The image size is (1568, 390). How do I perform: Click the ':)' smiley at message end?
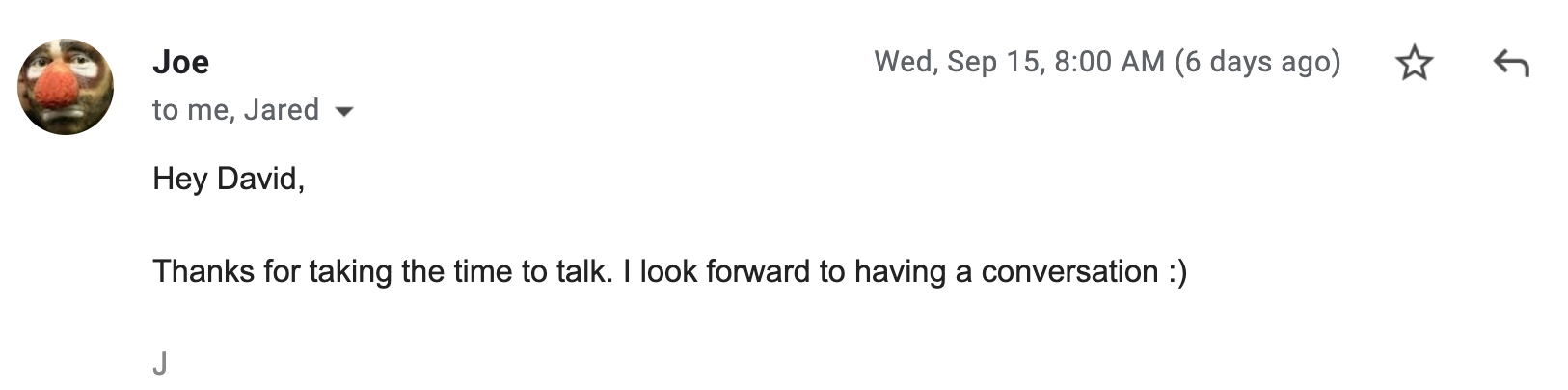pyautogui.click(x=1176, y=271)
